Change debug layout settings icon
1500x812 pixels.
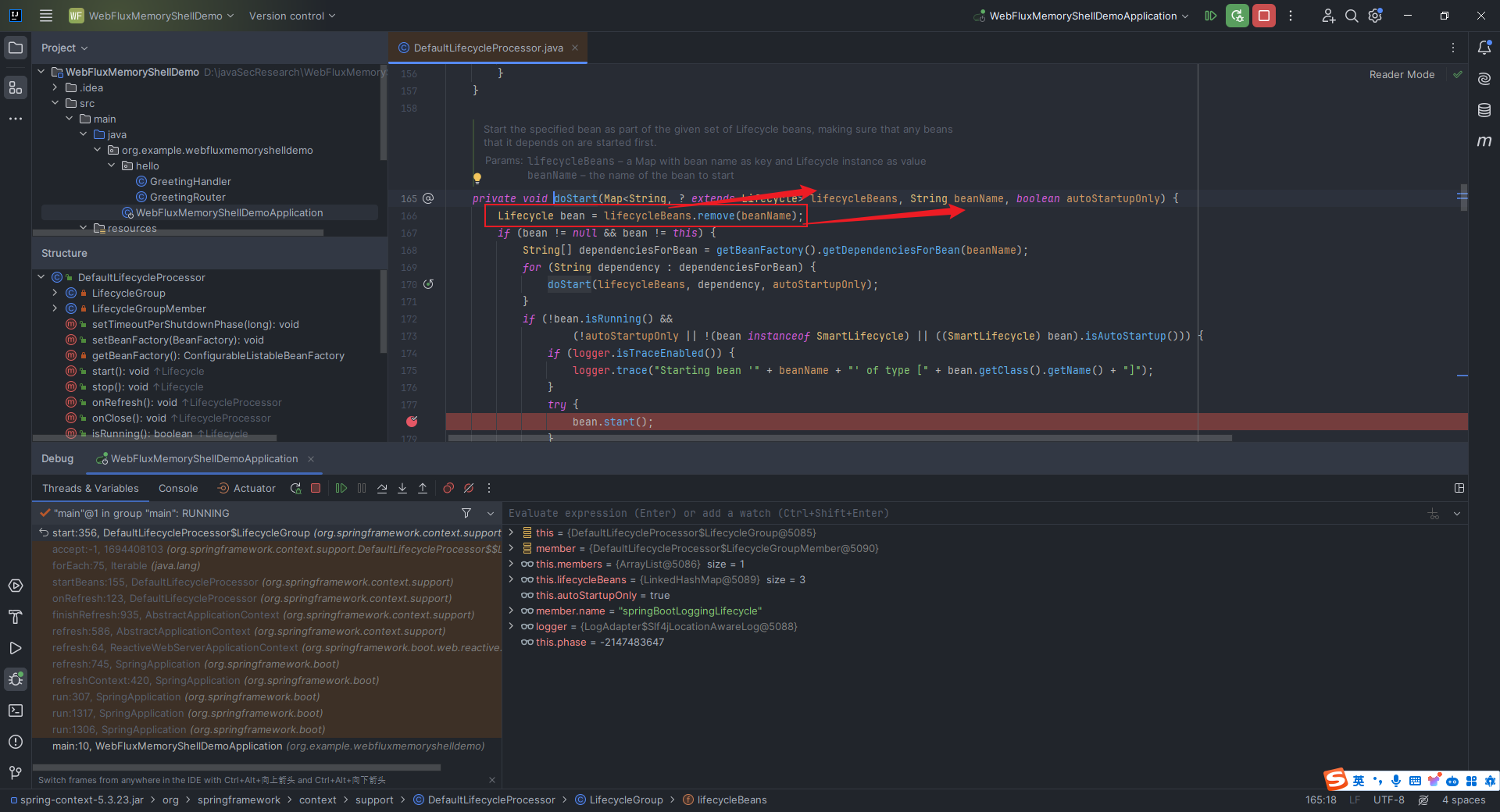click(x=1459, y=488)
